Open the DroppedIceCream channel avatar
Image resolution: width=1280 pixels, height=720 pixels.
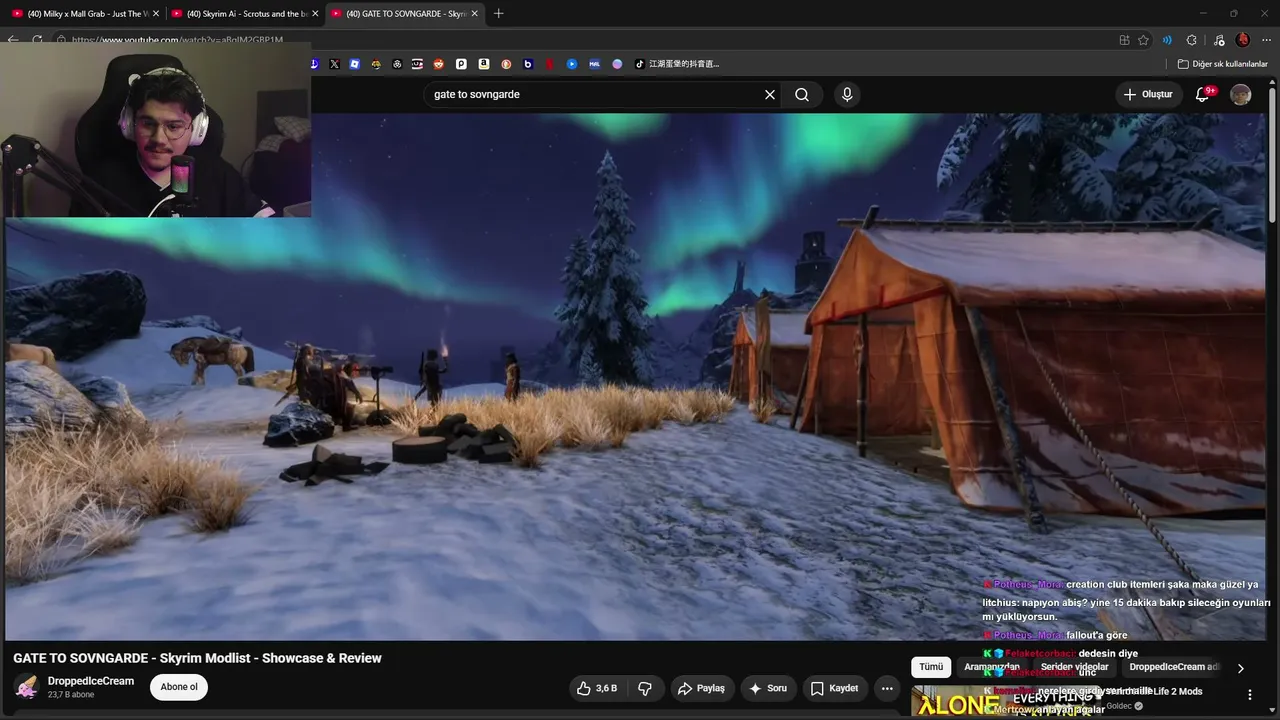point(26,687)
